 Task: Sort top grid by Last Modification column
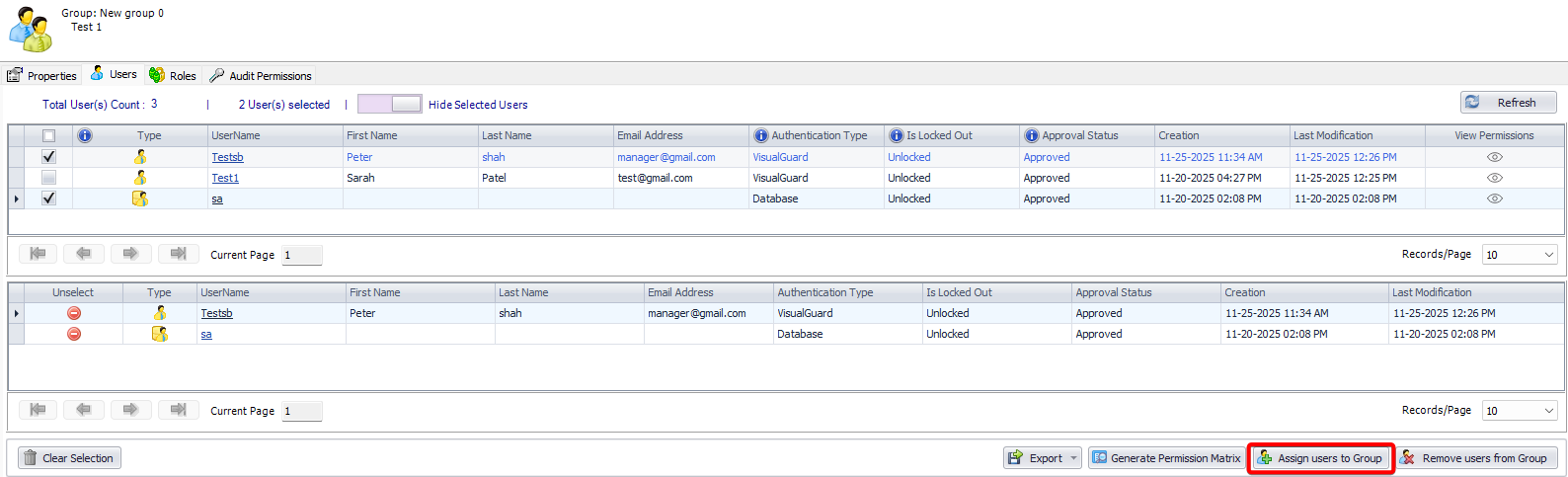tap(1358, 135)
